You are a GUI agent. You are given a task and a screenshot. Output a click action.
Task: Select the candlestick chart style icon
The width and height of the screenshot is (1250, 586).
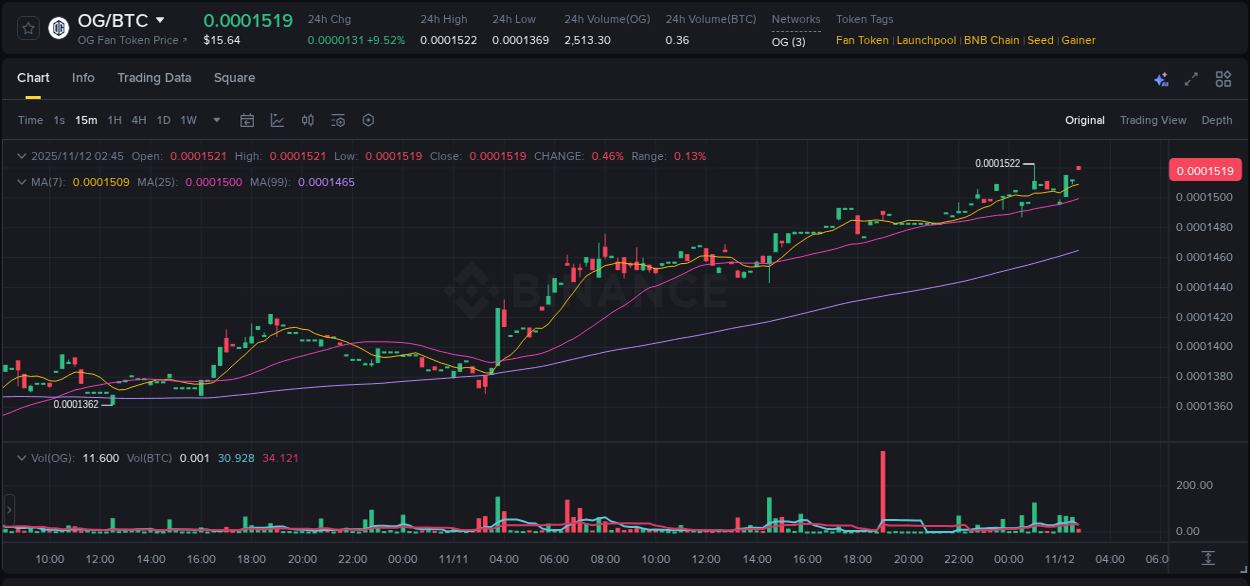(307, 119)
